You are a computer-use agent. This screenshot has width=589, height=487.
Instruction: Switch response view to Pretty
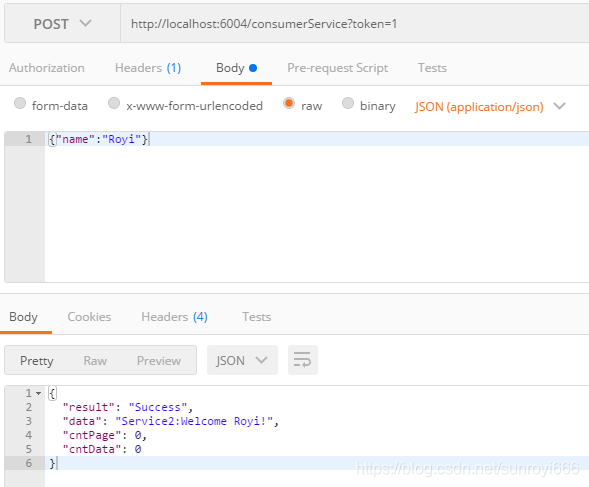pos(36,361)
